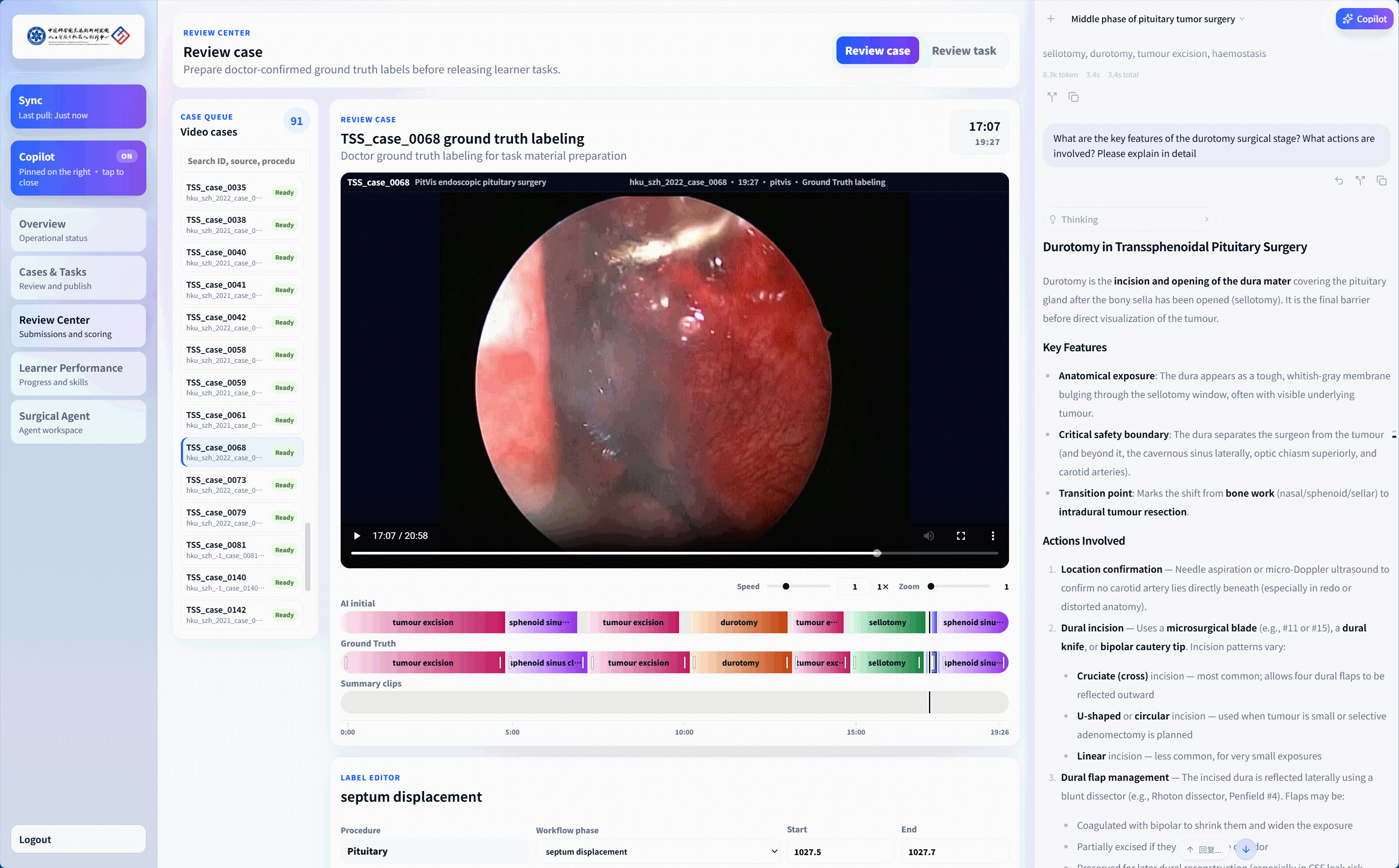
Task: Select Ground Truth sellotomy segment
Action: pos(887,663)
